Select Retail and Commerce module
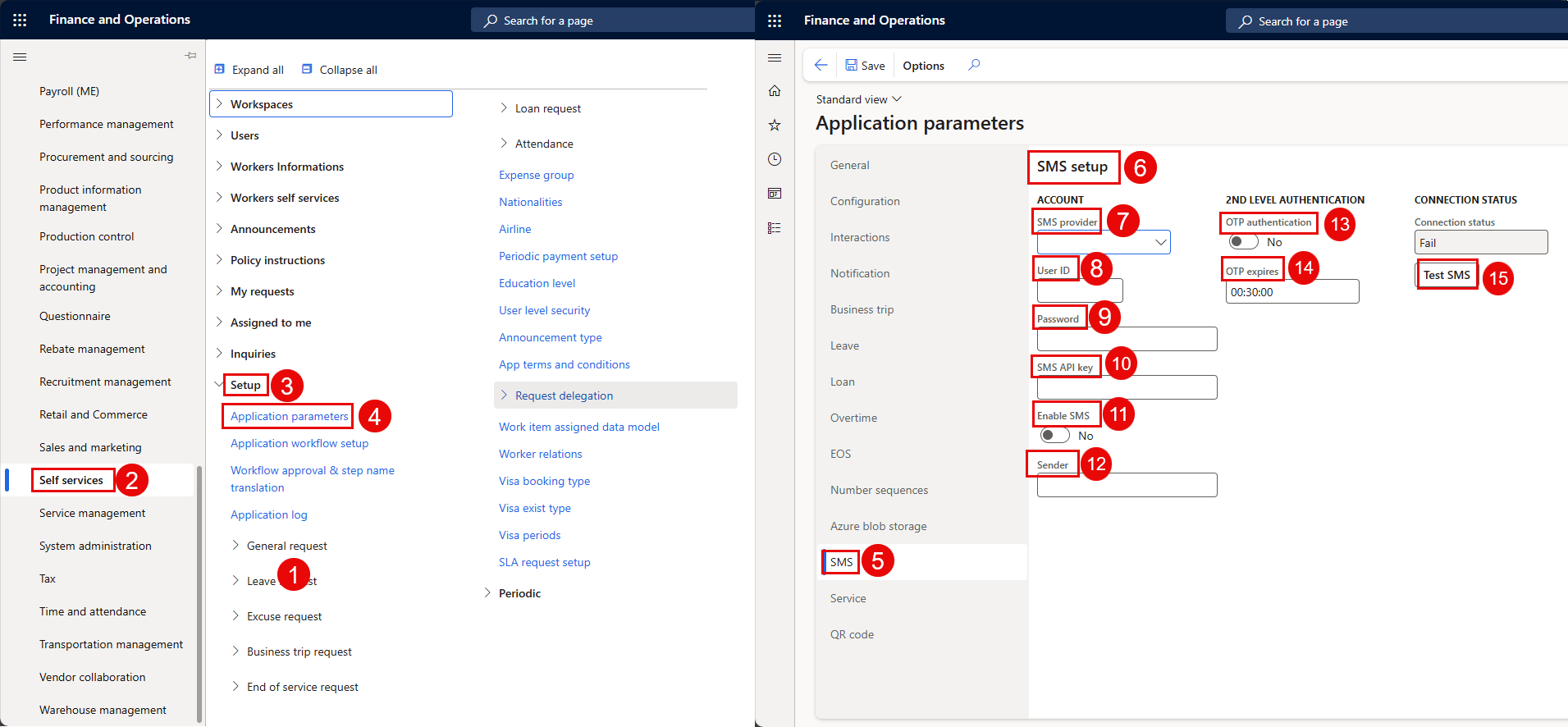 (94, 414)
